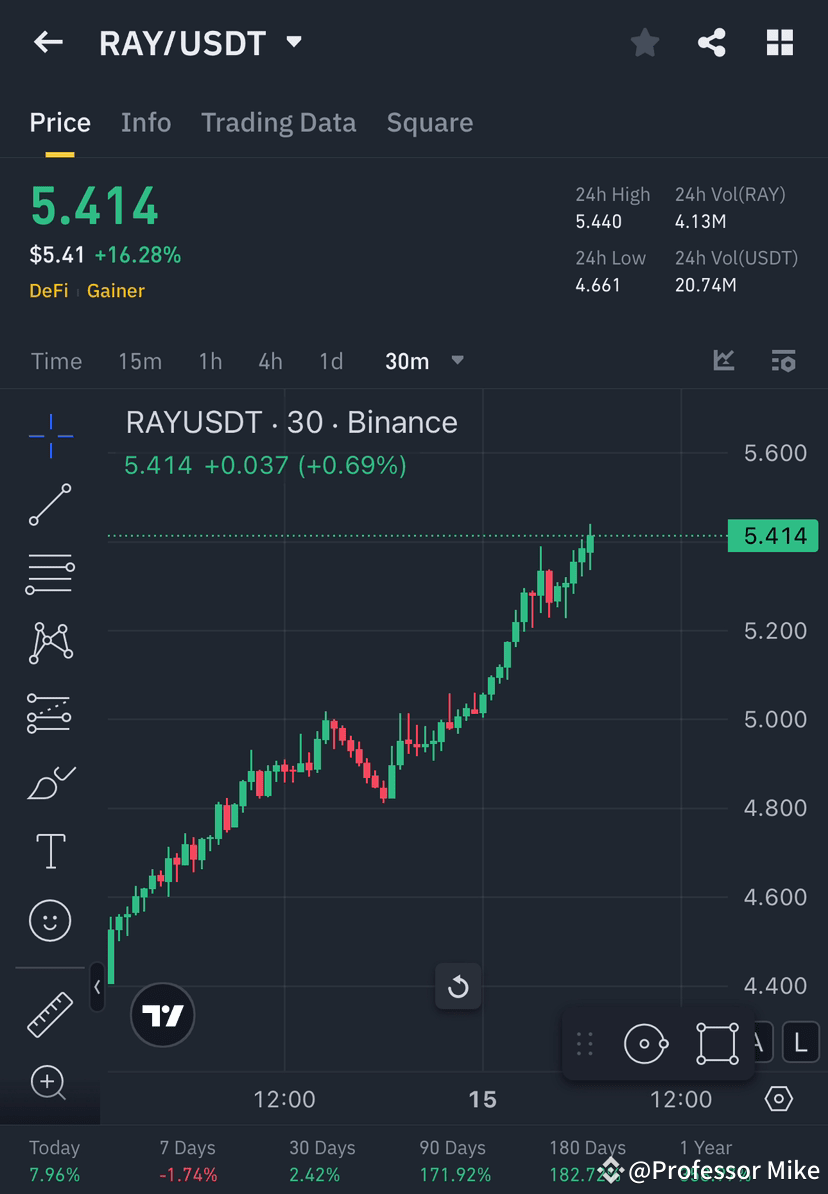Screen dimensions: 828x1194
Task: Open the horizontal lines drawing tool
Action: (x=50, y=574)
